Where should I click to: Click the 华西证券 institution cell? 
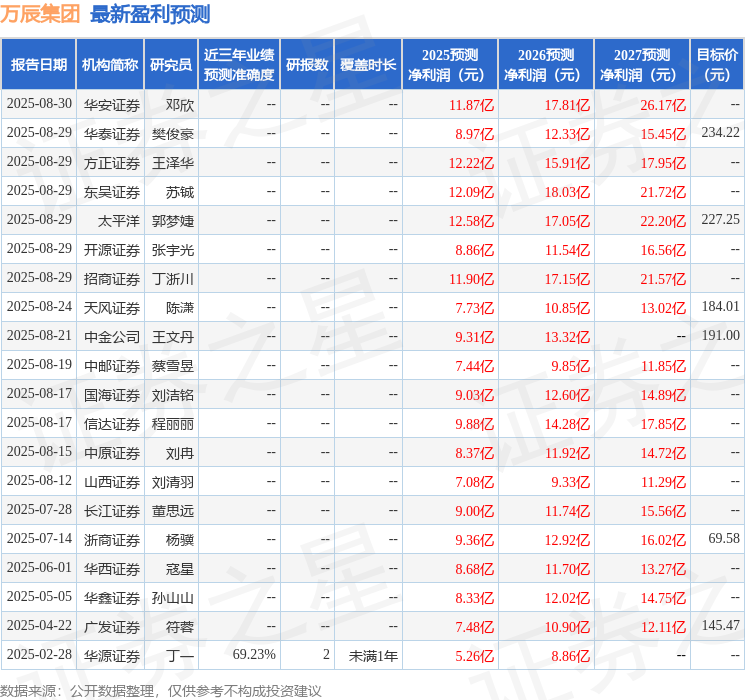click(112, 569)
